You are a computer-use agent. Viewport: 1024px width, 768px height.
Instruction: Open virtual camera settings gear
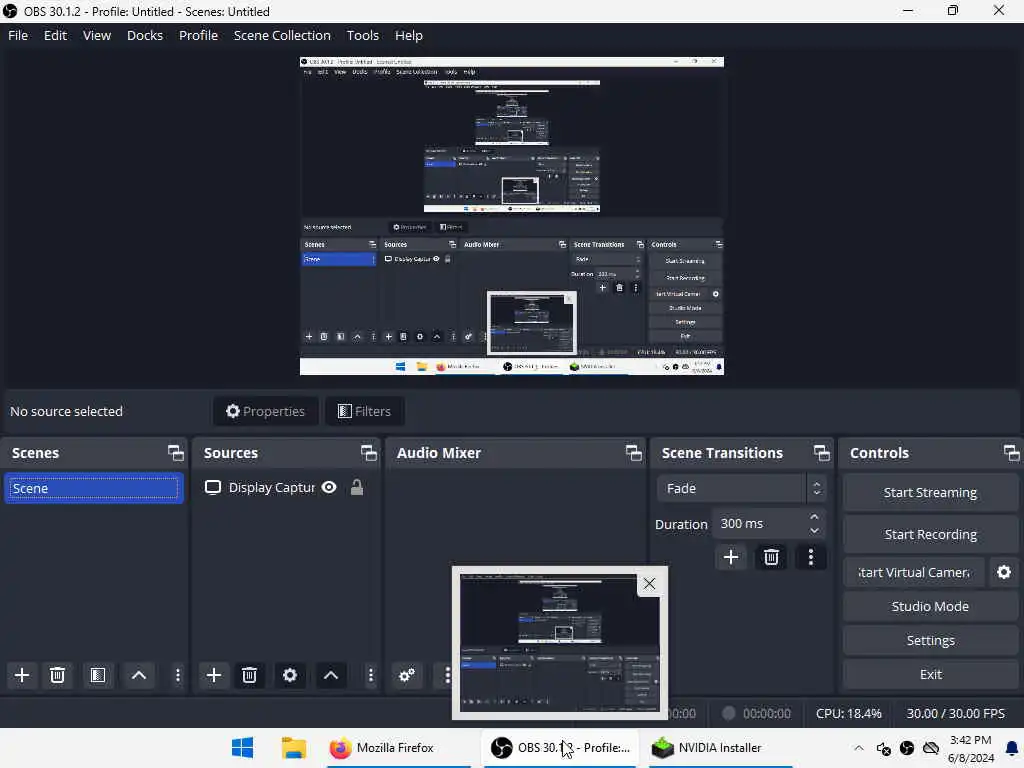(1004, 572)
